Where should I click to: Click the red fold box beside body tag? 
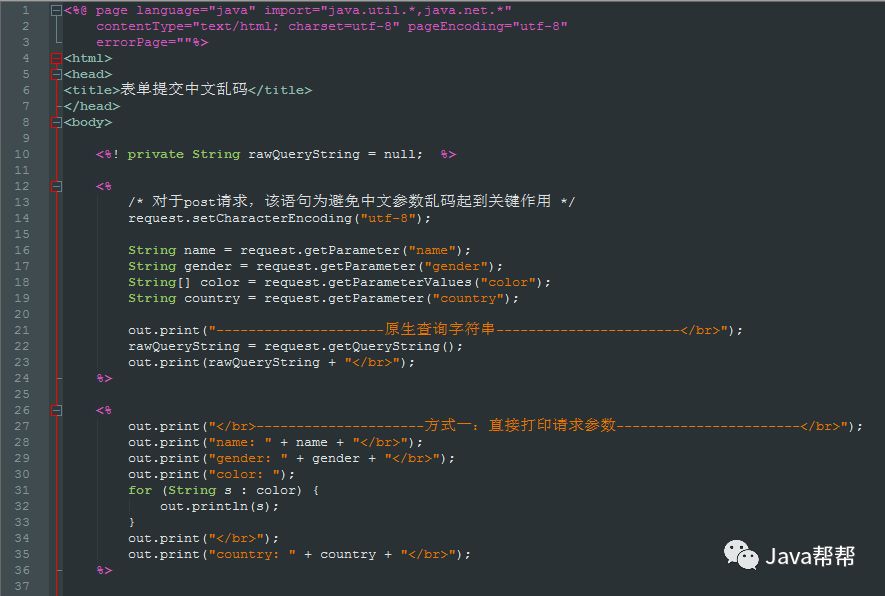57,121
